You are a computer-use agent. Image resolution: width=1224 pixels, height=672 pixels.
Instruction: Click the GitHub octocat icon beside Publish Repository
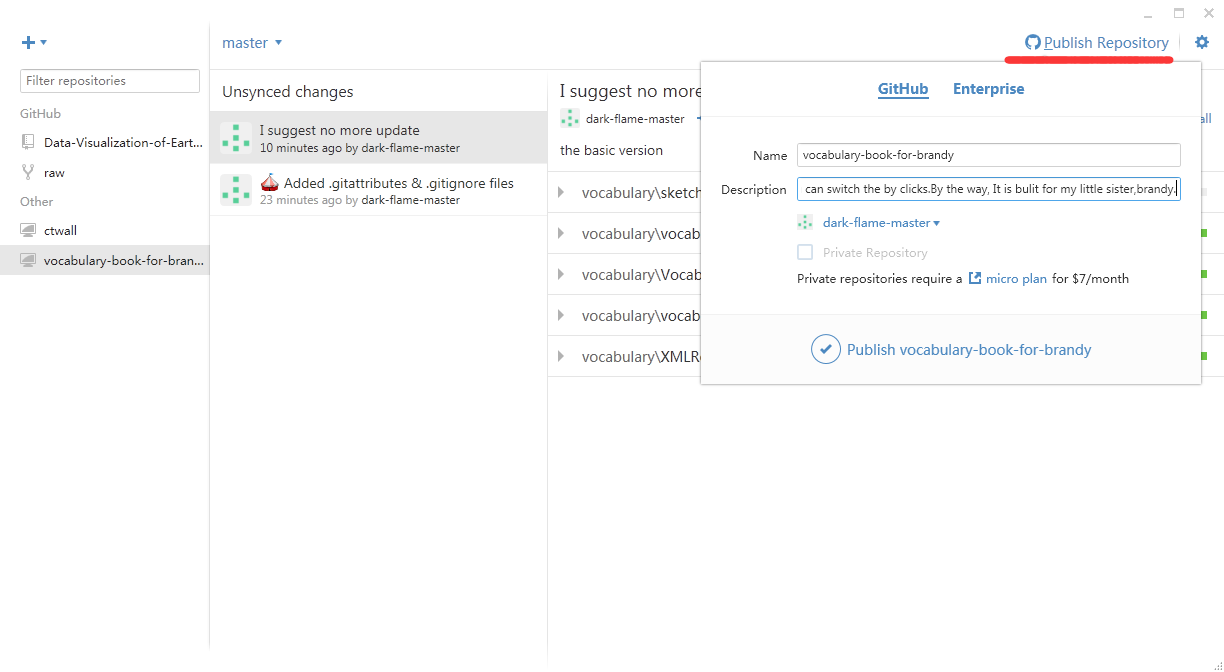[1033, 43]
